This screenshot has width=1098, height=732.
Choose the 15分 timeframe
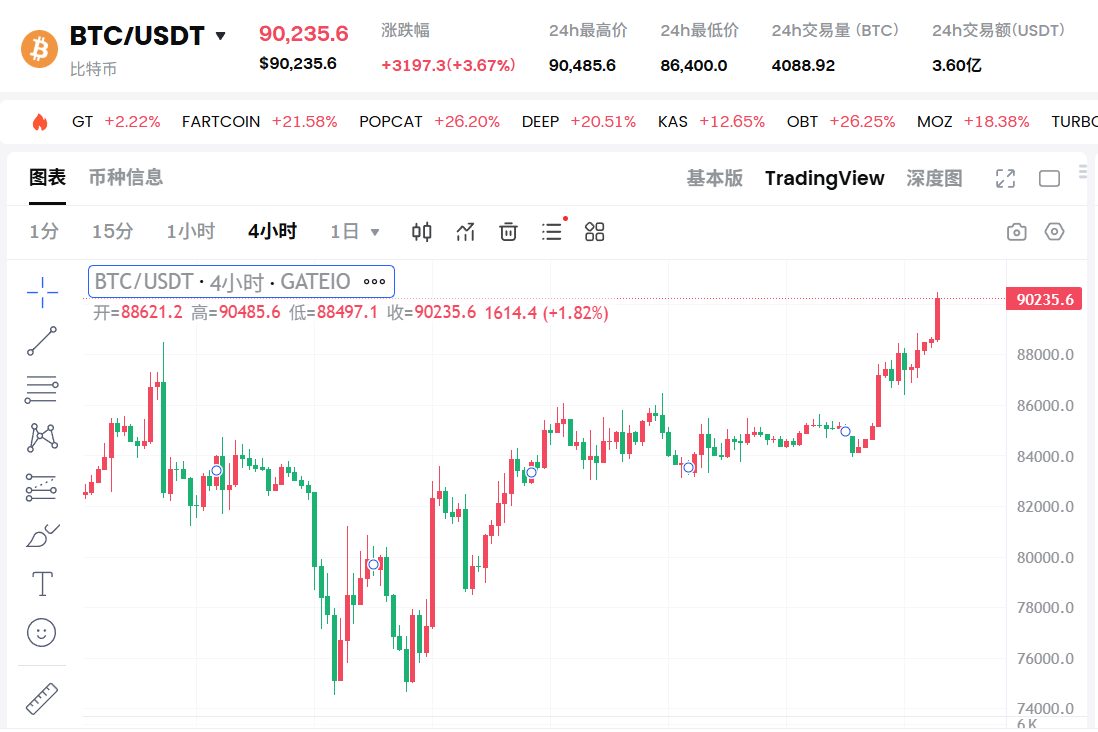click(x=112, y=231)
